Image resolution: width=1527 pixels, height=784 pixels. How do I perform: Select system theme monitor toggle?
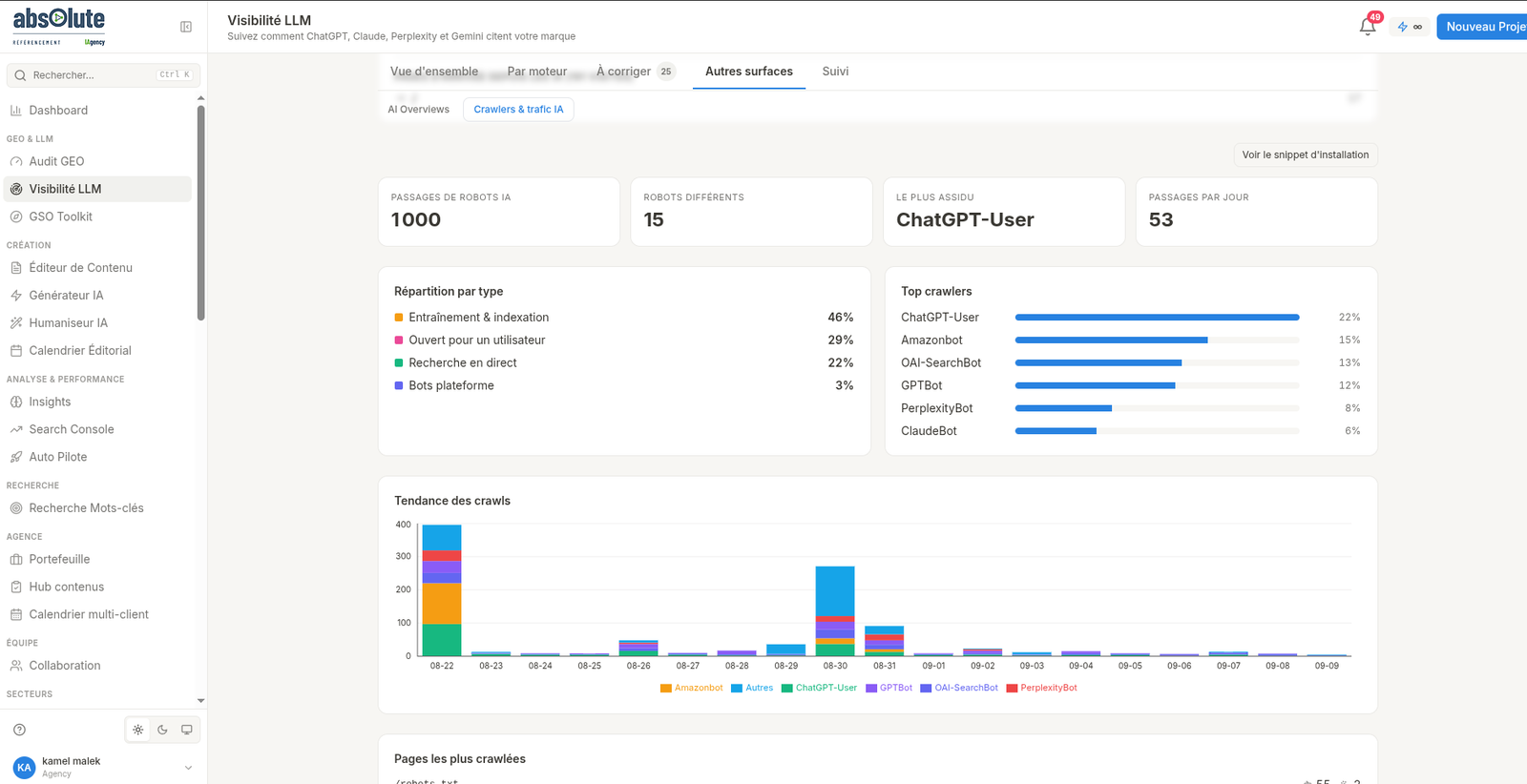click(x=187, y=730)
